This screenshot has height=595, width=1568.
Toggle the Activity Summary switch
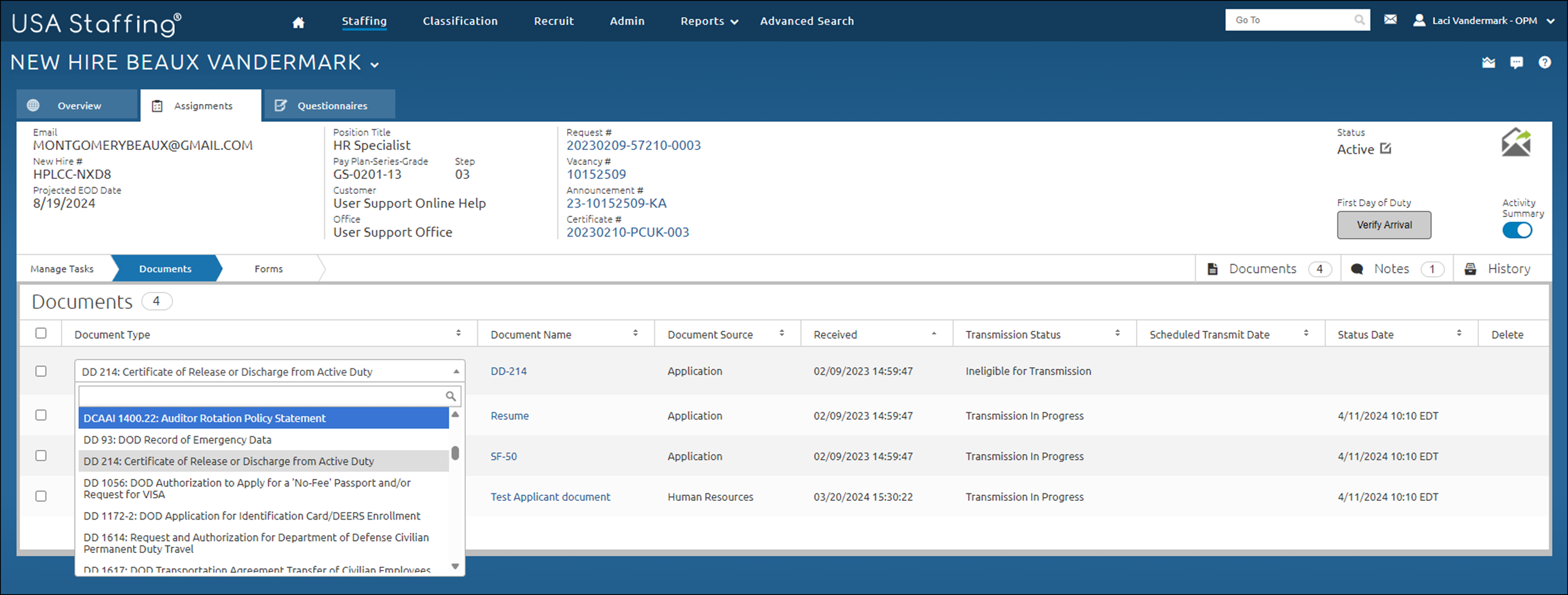click(1517, 230)
